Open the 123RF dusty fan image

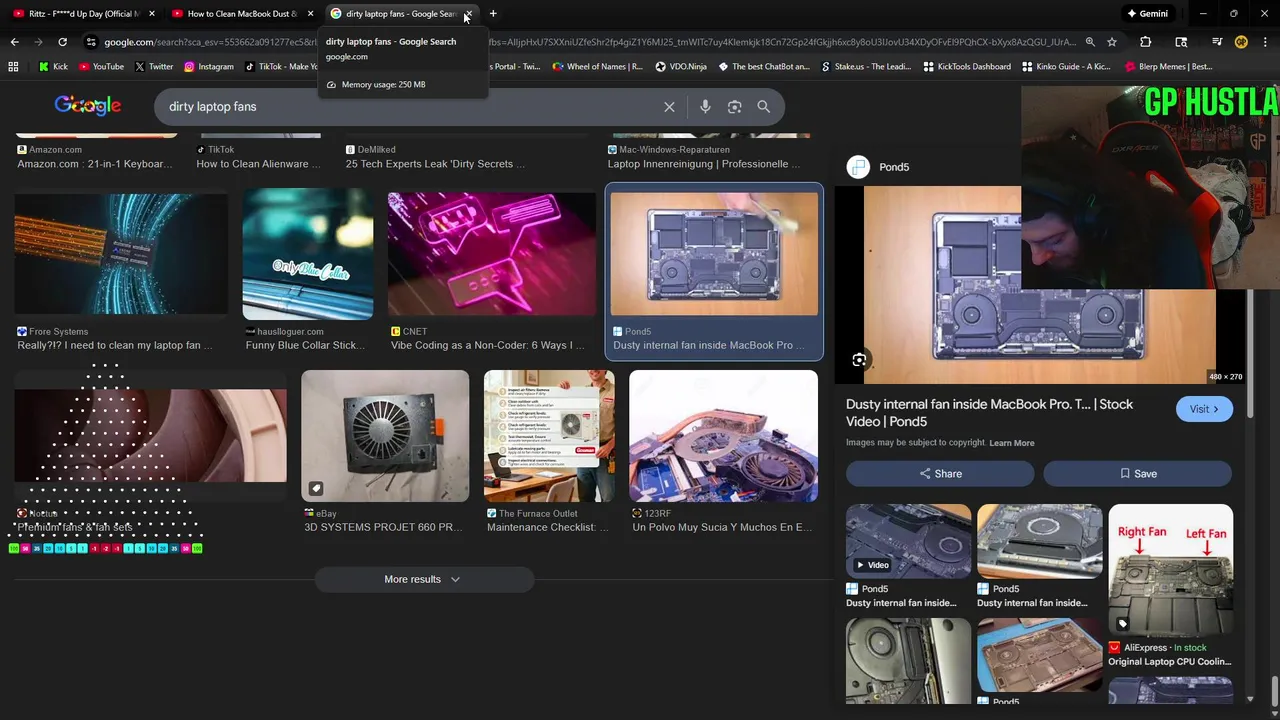[x=723, y=436]
